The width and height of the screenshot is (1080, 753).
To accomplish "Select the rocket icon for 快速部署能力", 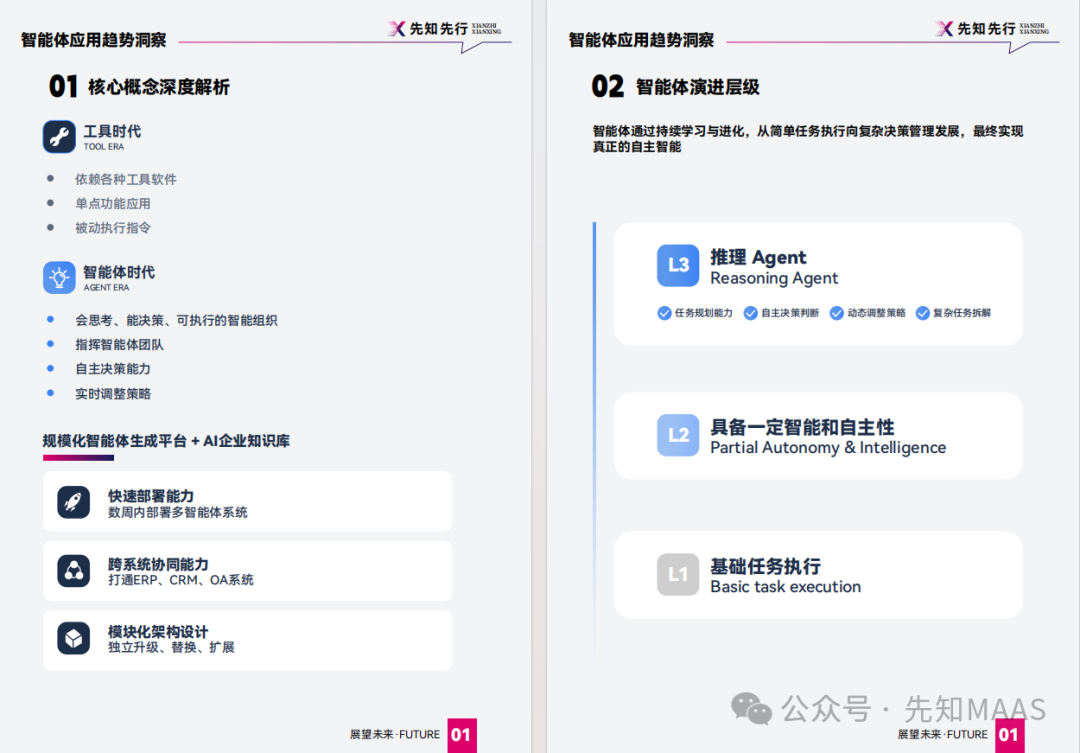I will 73,501.
